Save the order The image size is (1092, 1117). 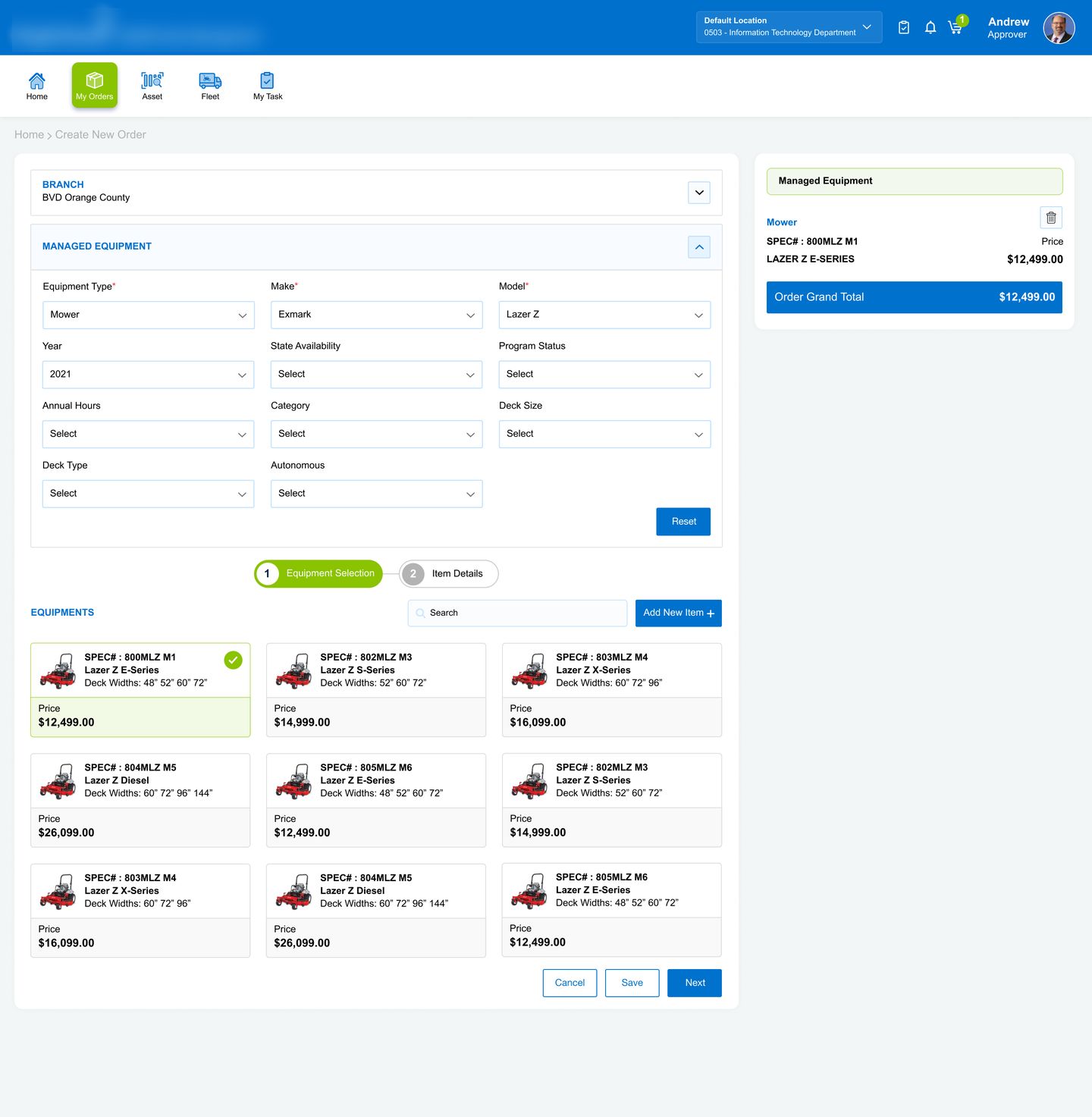[632, 984]
